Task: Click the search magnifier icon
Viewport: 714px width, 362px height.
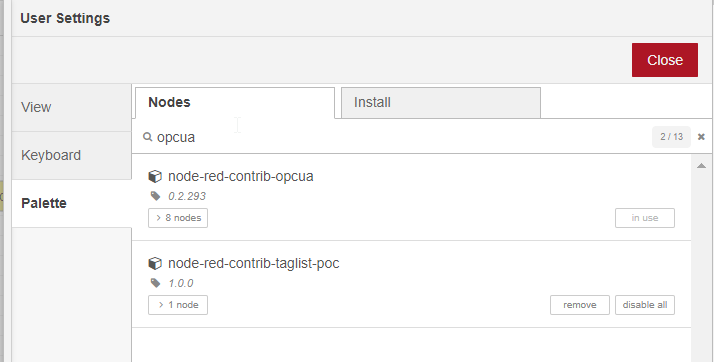Action: [147, 137]
